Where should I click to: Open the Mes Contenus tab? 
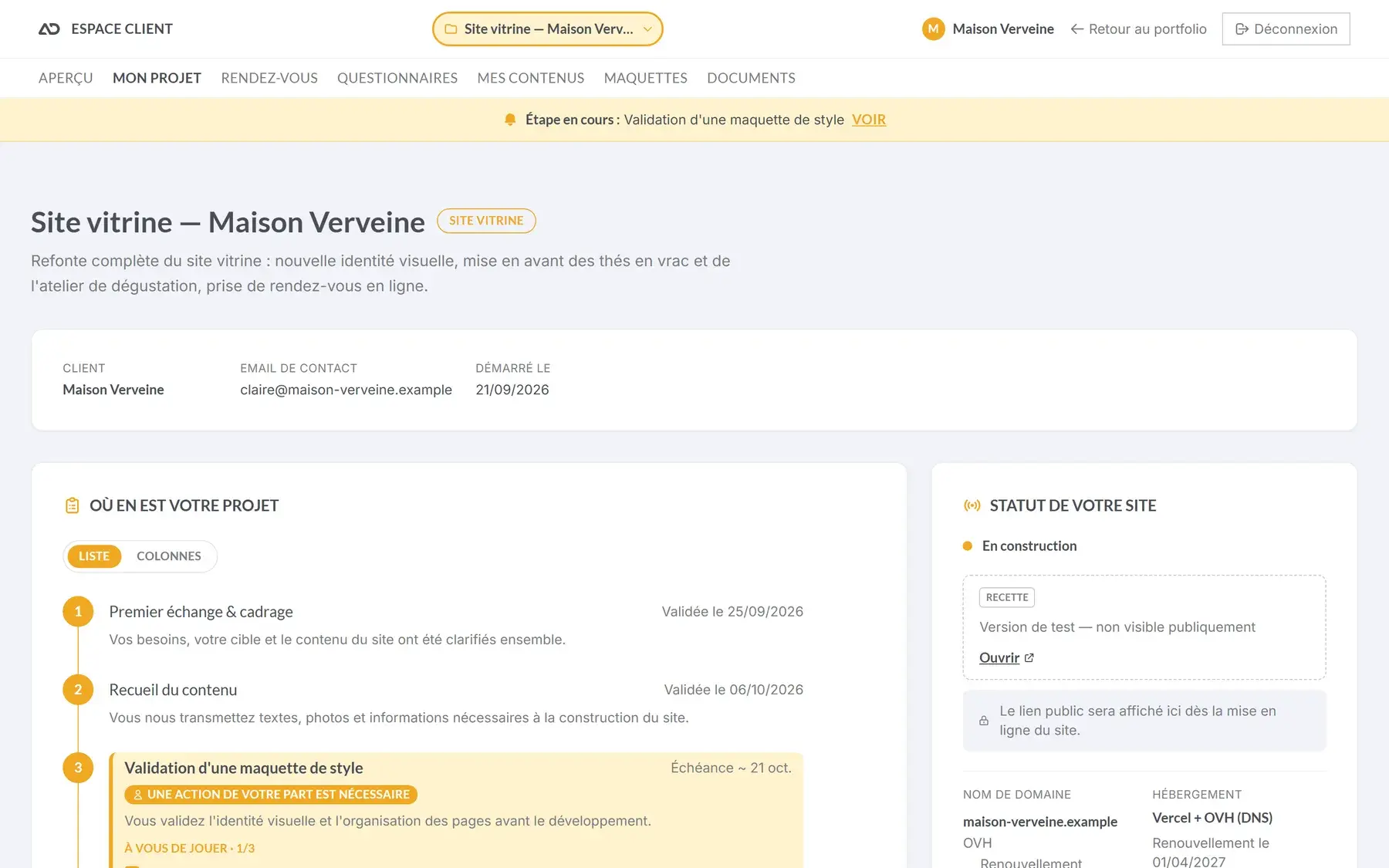click(x=531, y=78)
